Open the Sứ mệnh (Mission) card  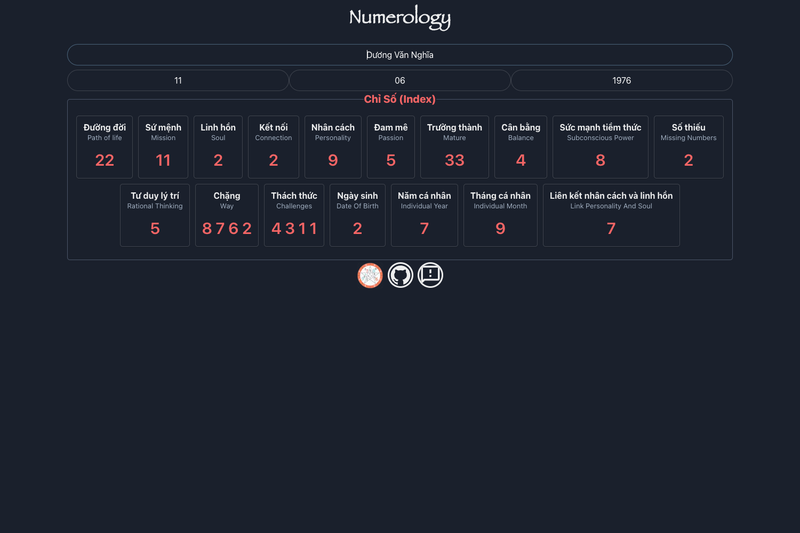163,147
